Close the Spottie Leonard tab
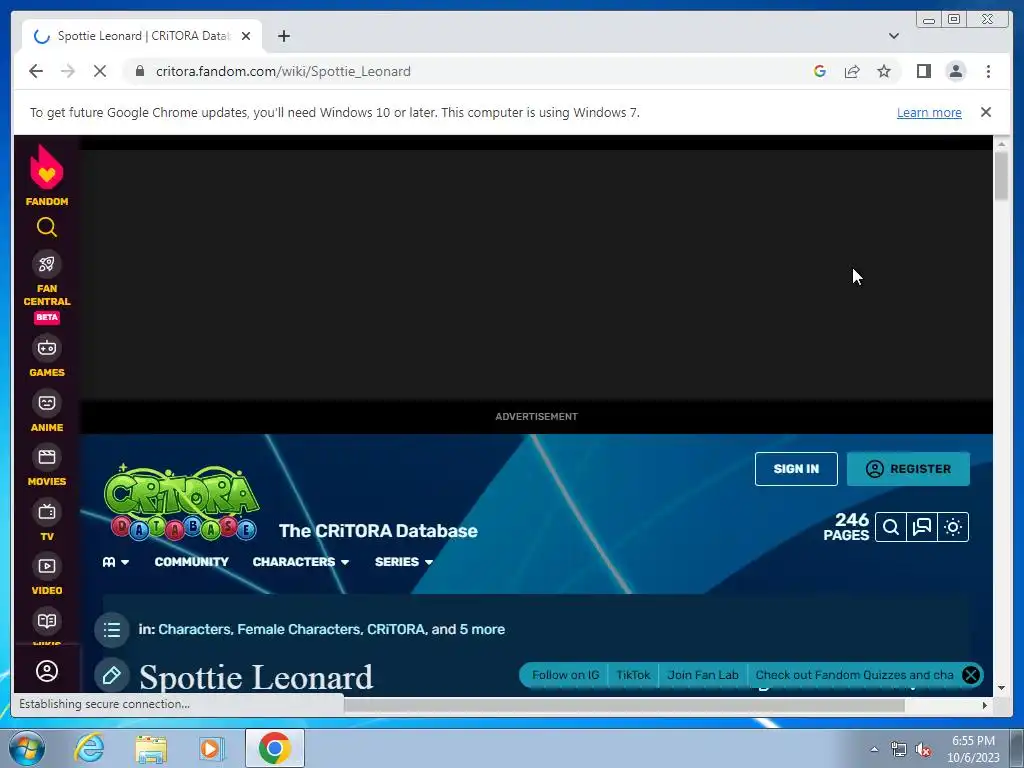Image resolution: width=1024 pixels, height=768 pixels. click(x=246, y=36)
